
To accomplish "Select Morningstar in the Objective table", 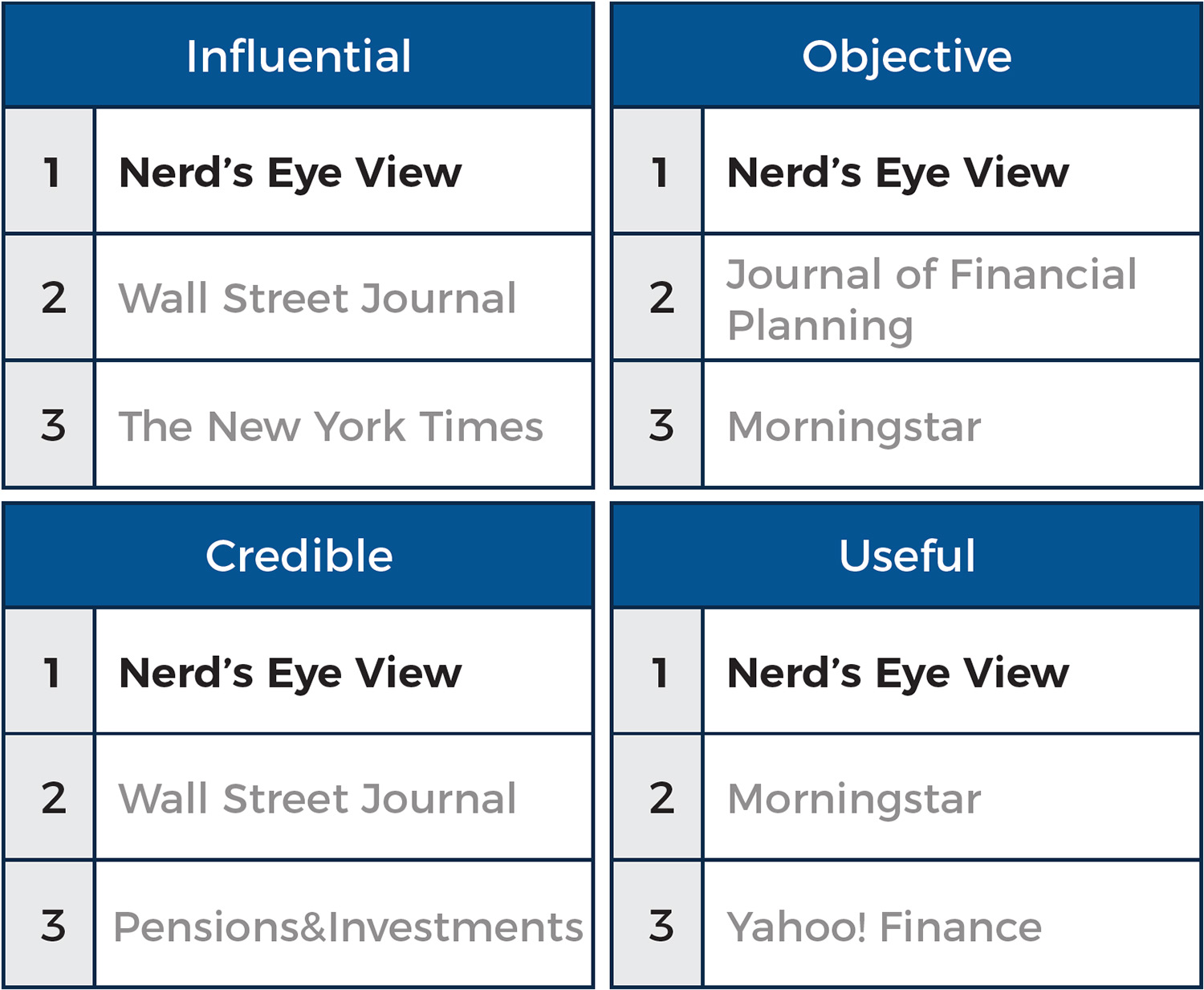I will coord(853,426).
